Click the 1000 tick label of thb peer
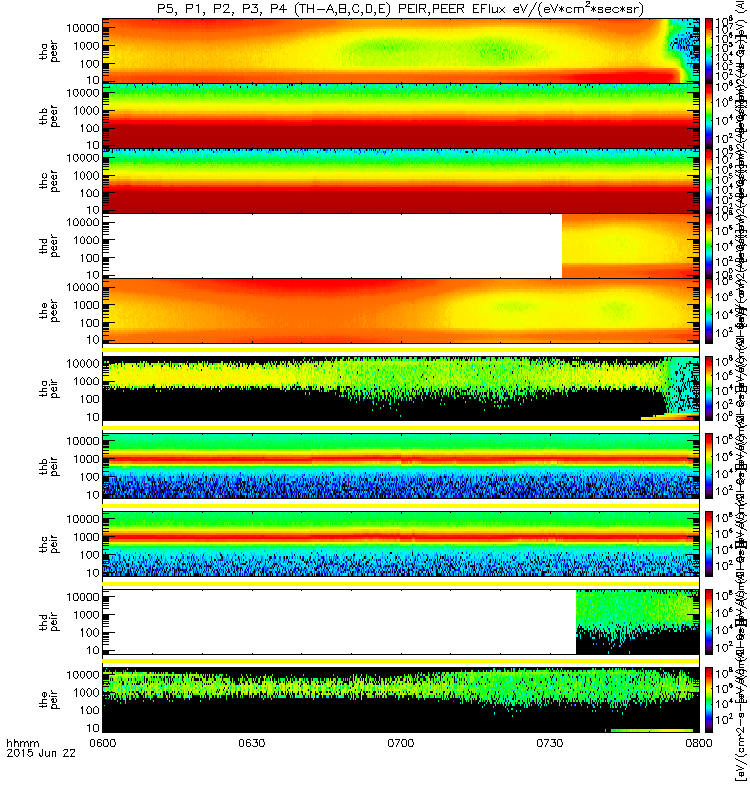Screen dimensions: 750x800 pos(86,111)
